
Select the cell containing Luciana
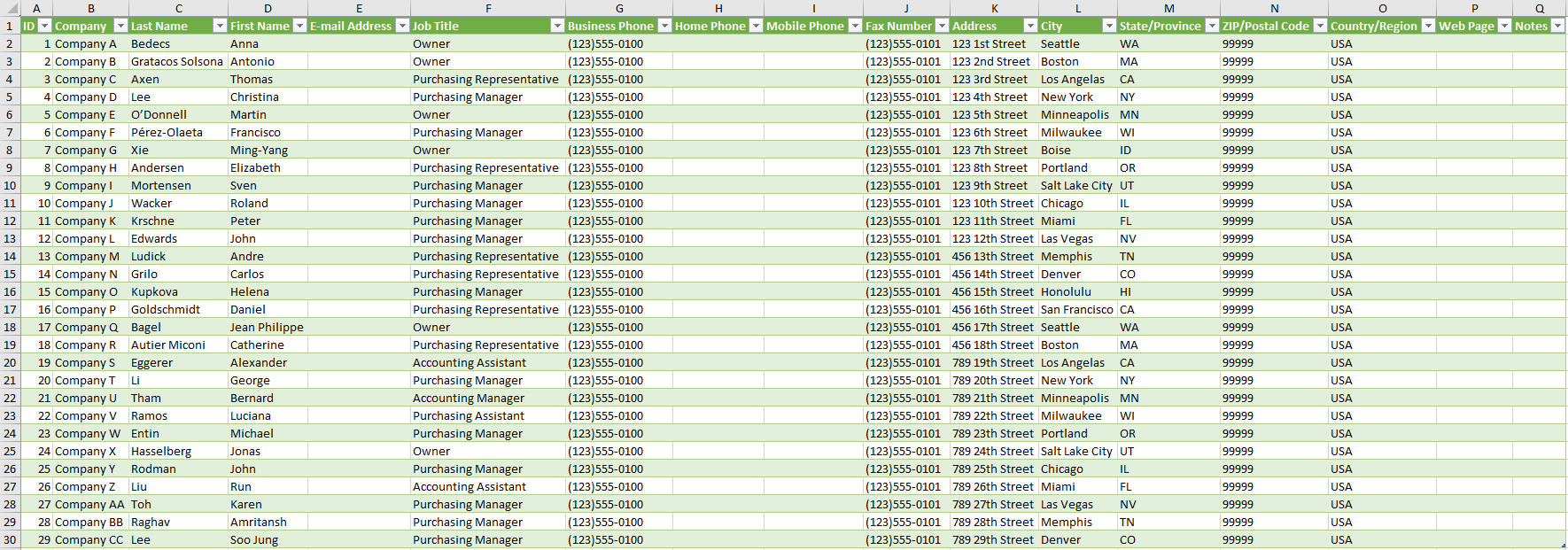pos(268,415)
